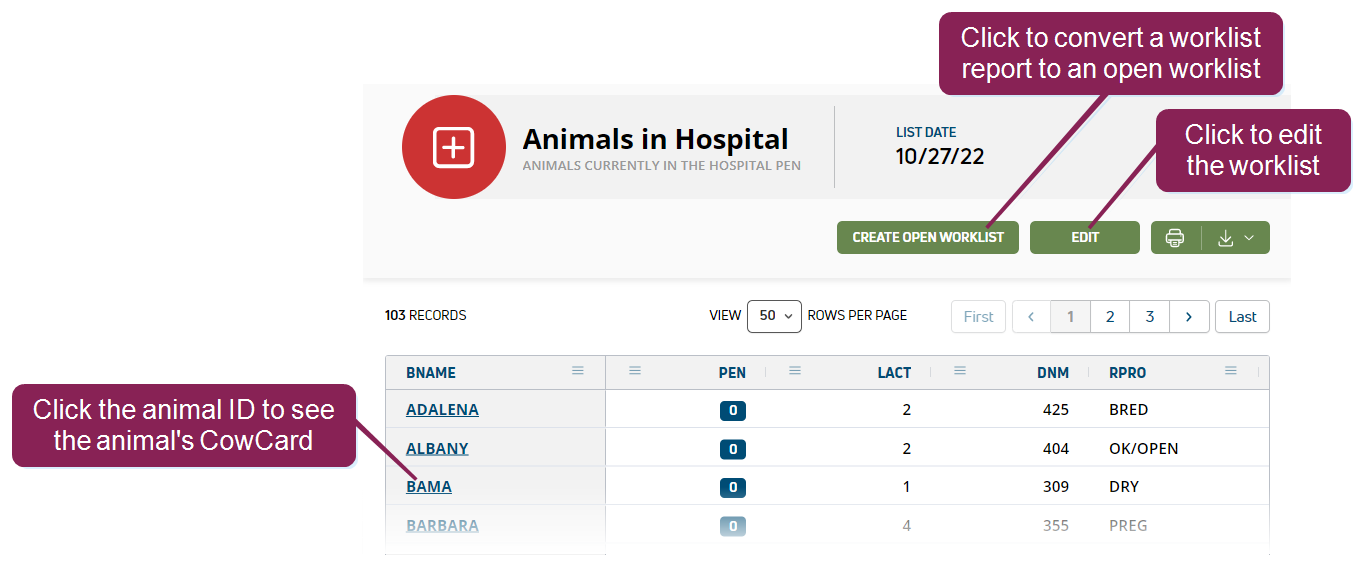Screen dimensions: 1368x566
Task: Open the download options dropdown
Action: pyautogui.click(x=1236, y=238)
